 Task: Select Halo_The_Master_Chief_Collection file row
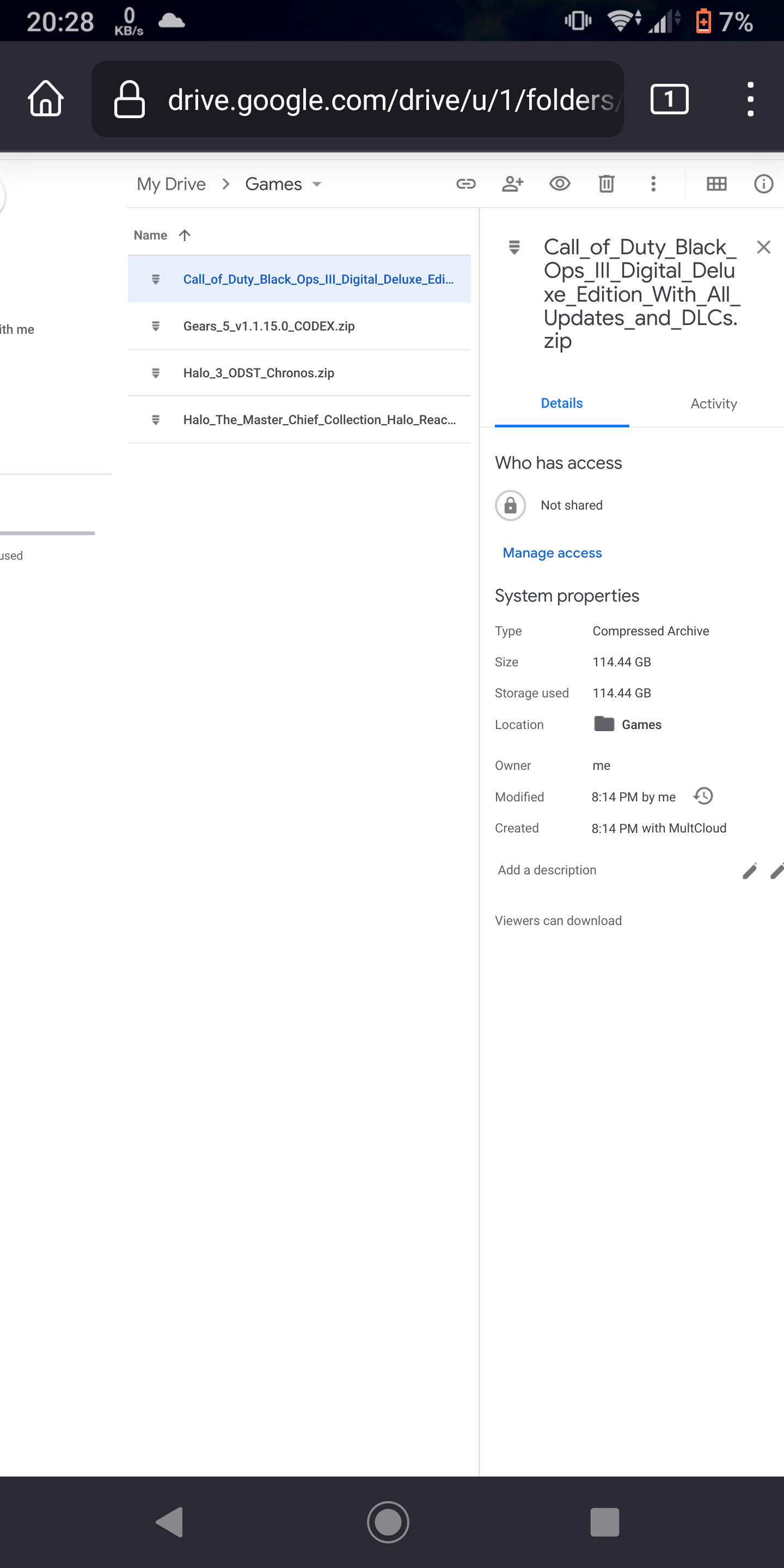click(299, 419)
